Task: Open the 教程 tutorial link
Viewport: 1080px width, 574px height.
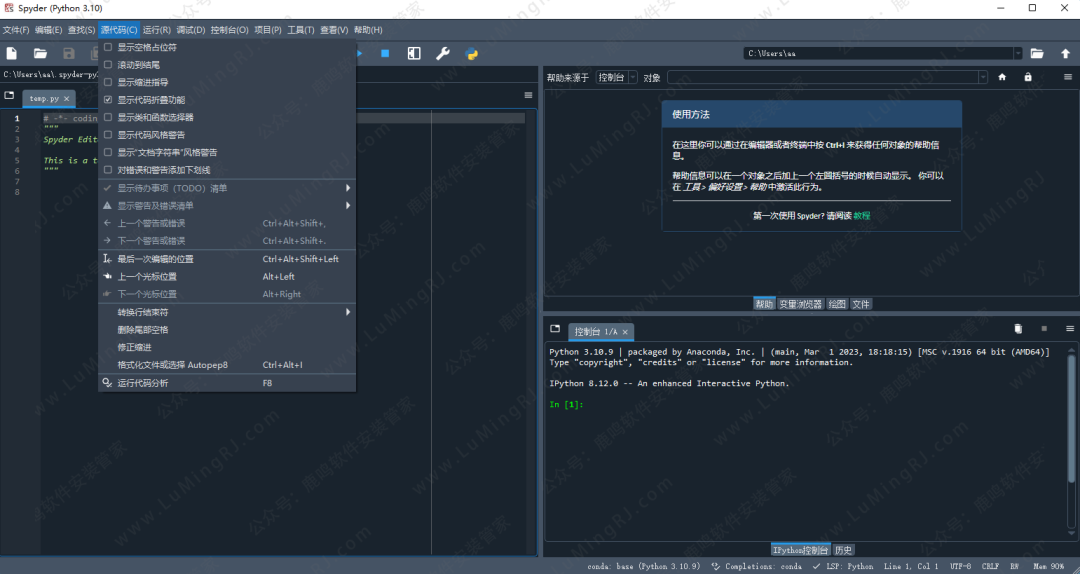Action: click(861, 215)
